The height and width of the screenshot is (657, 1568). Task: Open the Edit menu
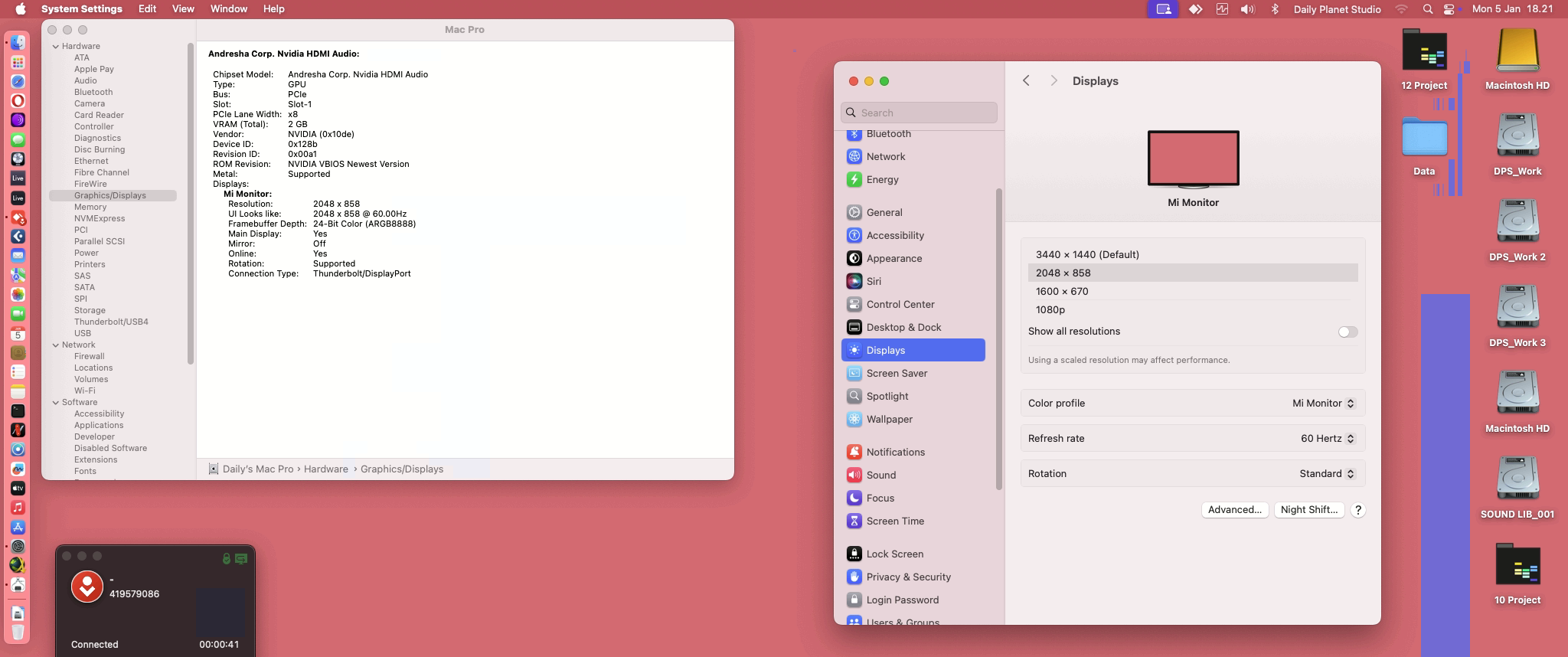(x=148, y=9)
